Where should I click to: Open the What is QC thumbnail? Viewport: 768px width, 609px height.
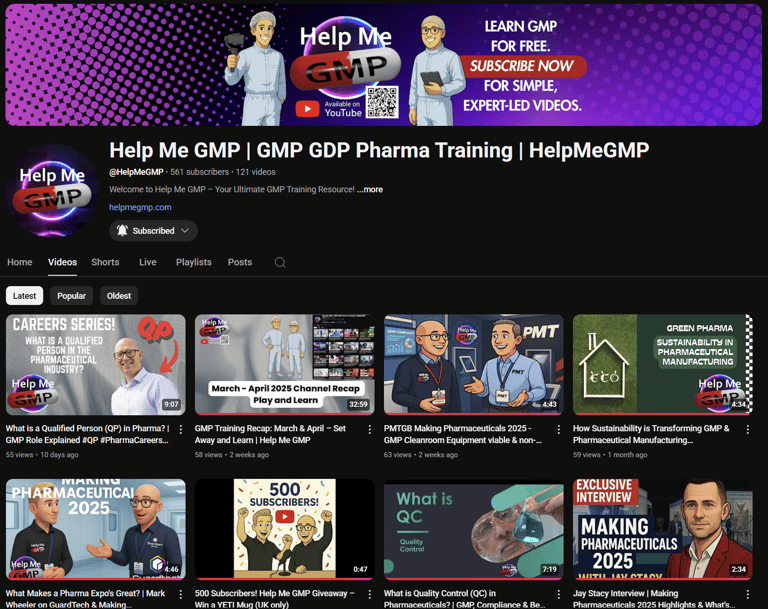coord(474,529)
